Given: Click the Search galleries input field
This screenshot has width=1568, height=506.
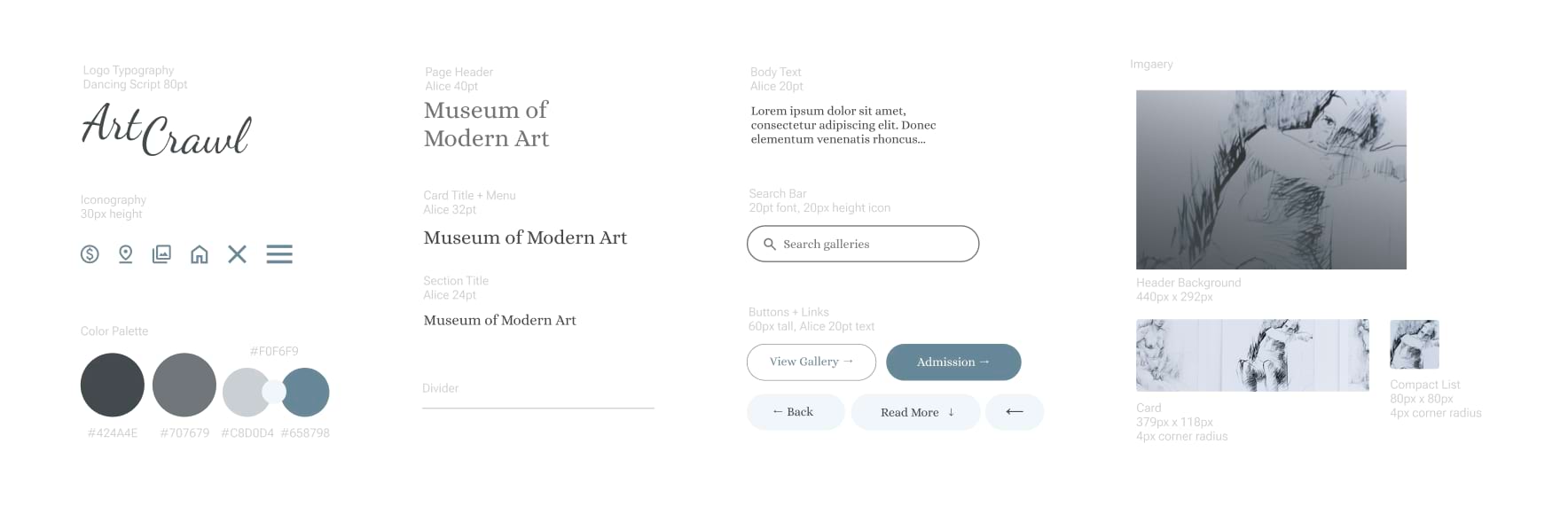Looking at the screenshot, I should pos(874,245).
